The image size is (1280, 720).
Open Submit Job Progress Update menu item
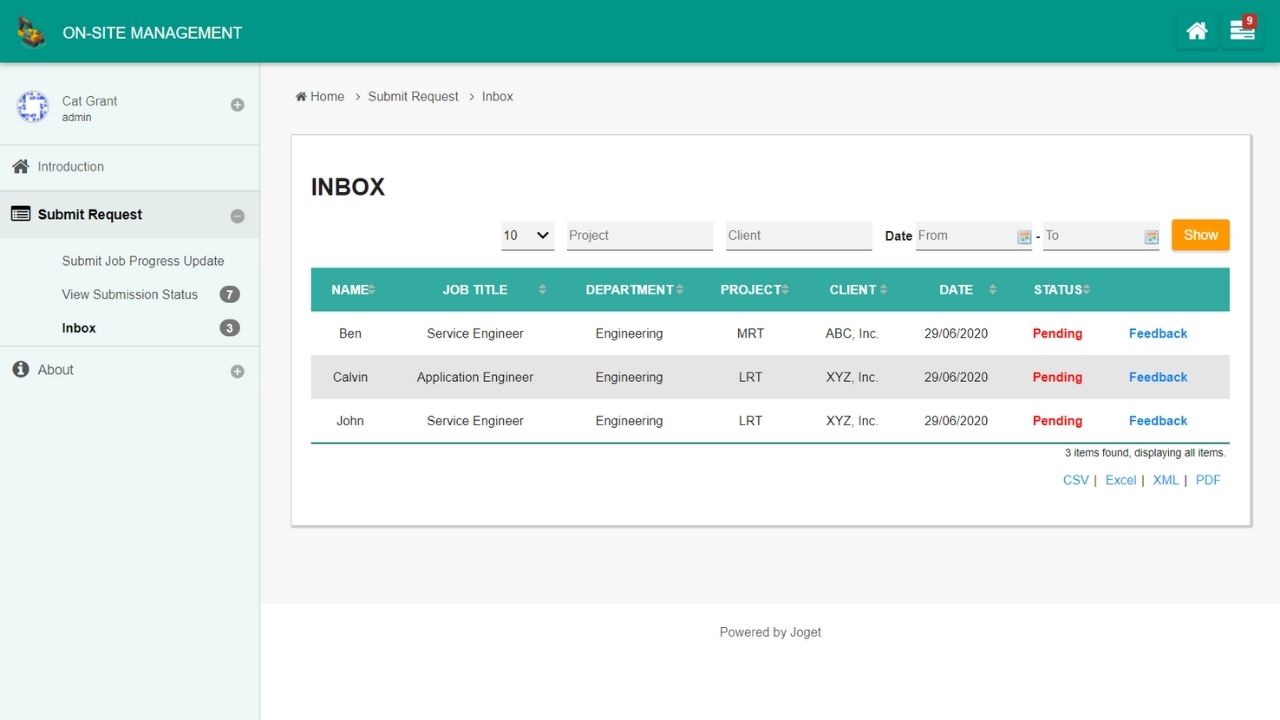point(143,261)
